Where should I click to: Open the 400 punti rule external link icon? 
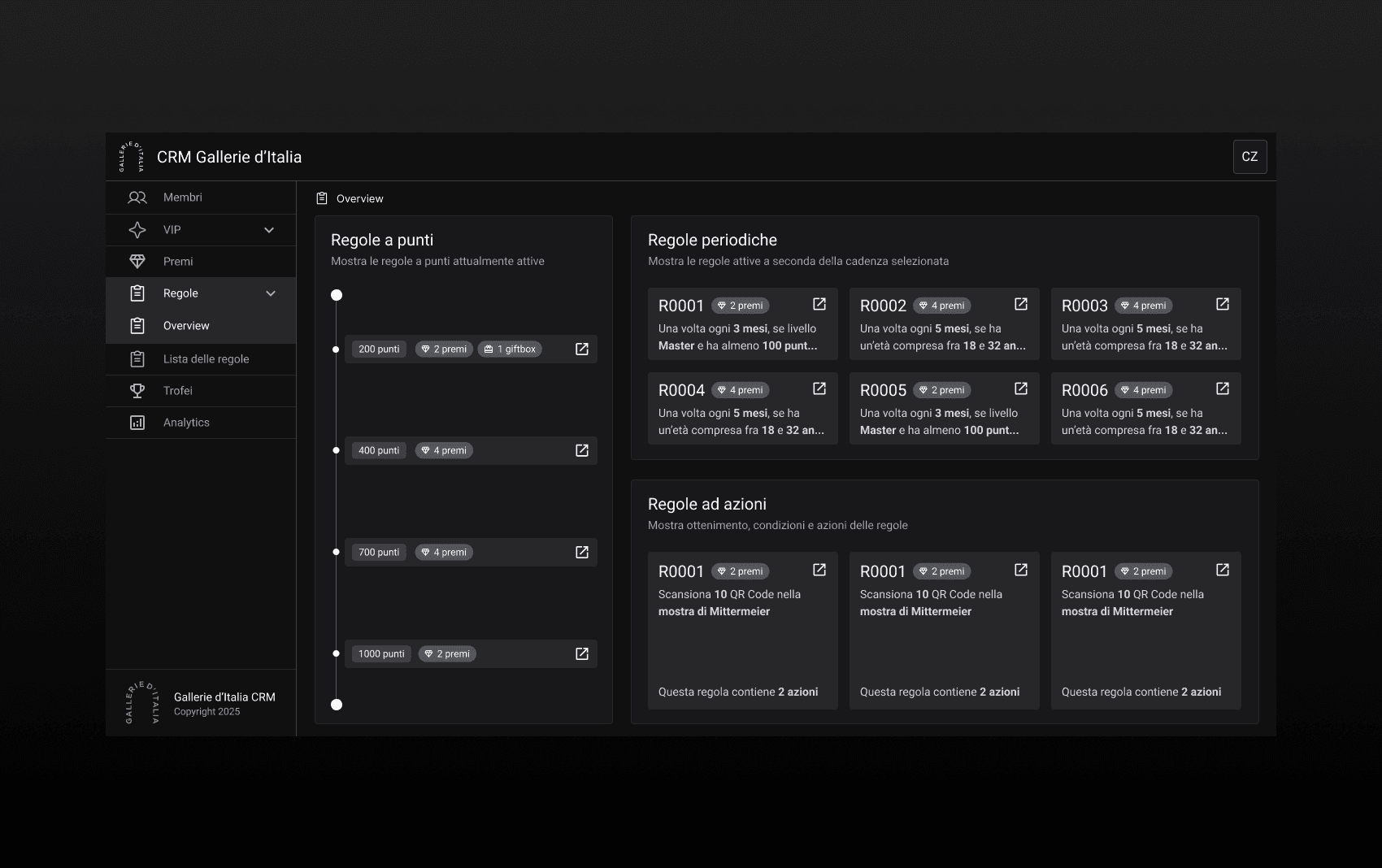pyautogui.click(x=582, y=450)
